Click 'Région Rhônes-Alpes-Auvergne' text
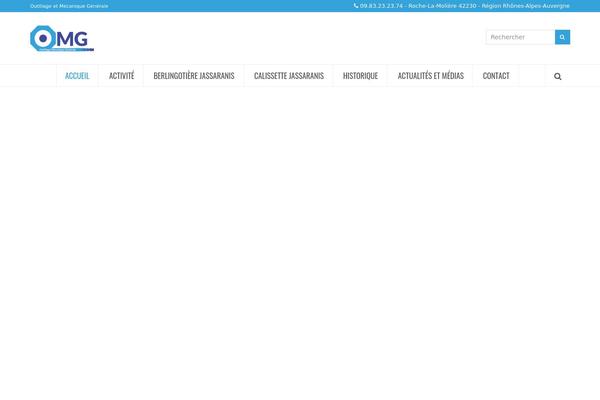The image size is (600, 400). coord(526,6)
